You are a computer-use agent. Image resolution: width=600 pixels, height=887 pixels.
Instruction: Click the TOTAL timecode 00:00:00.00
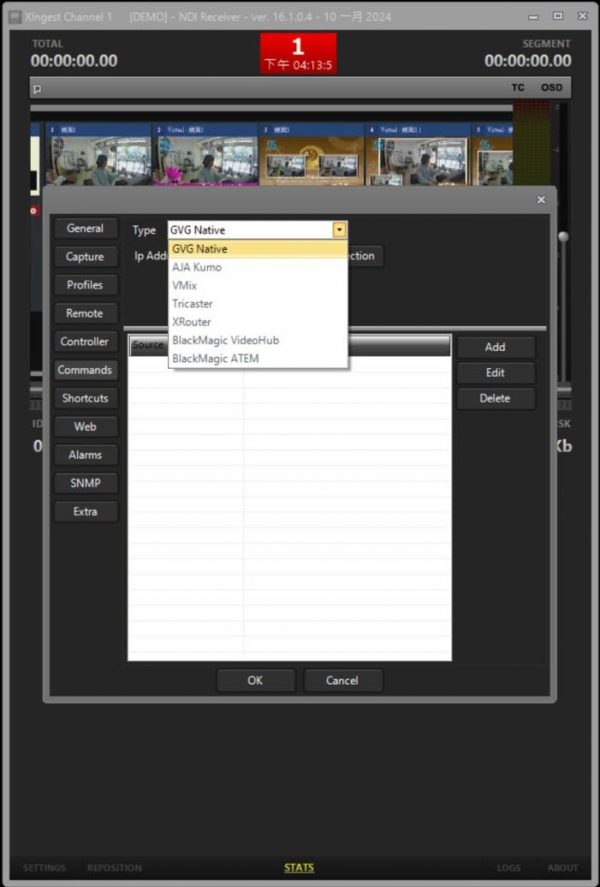pos(74,61)
